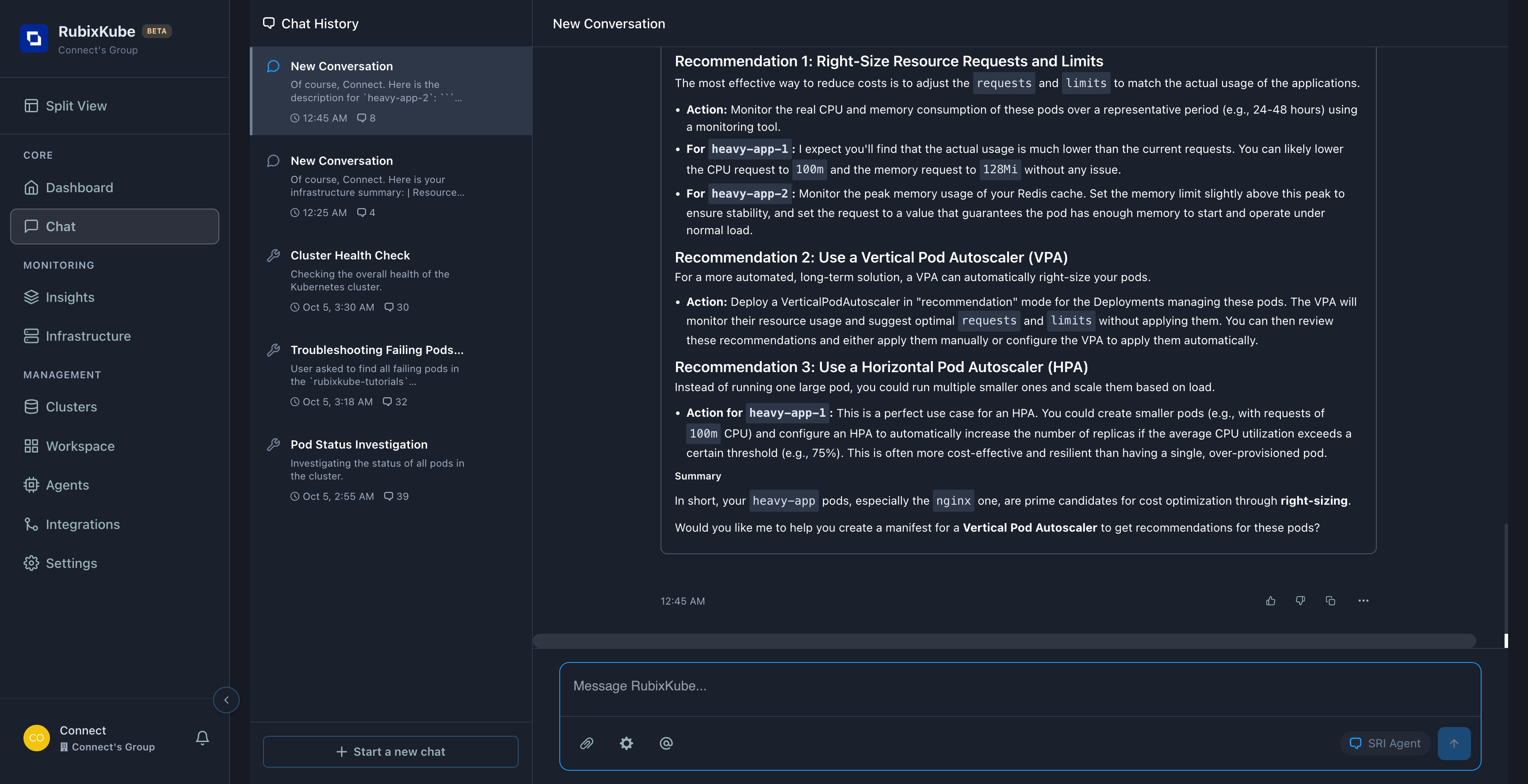The image size is (1528, 784).
Task: Open the notifications bell
Action: (202, 737)
